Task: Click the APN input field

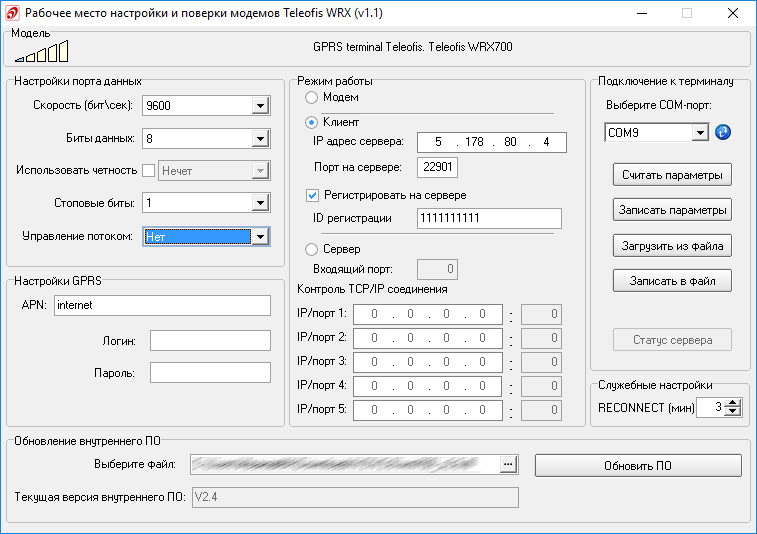Action: point(162,306)
